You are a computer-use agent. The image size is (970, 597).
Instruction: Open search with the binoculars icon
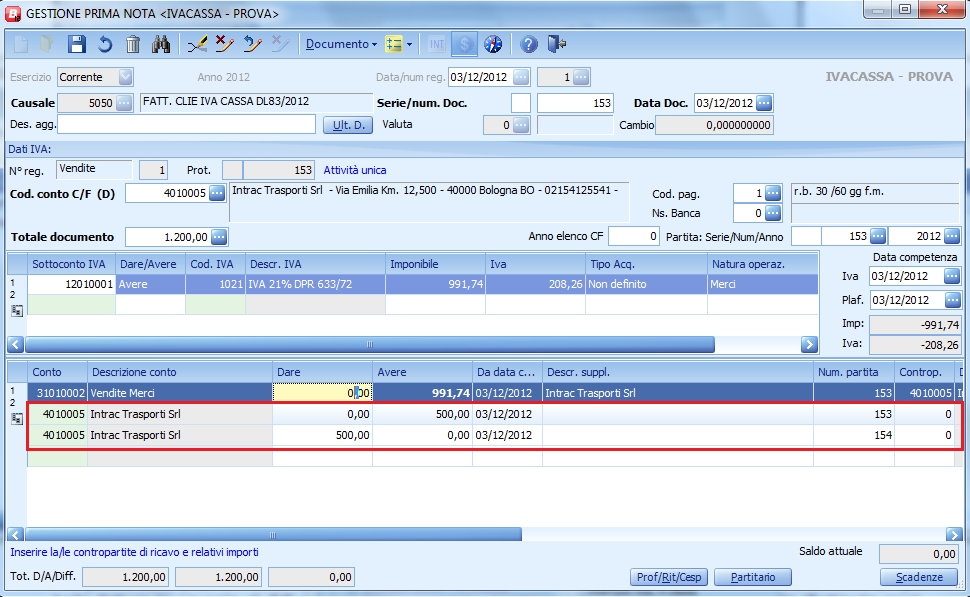click(161, 44)
